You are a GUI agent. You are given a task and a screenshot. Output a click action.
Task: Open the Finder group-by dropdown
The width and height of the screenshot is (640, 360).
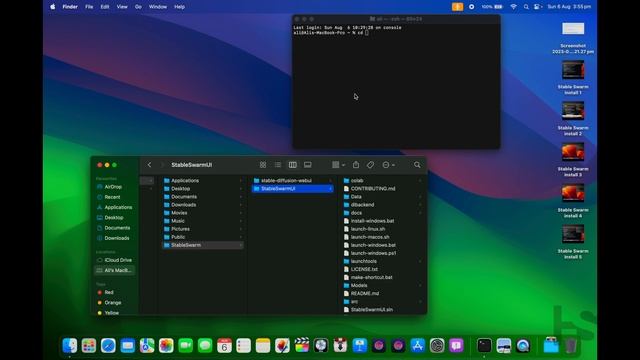pyautogui.click(x=338, y=165)
